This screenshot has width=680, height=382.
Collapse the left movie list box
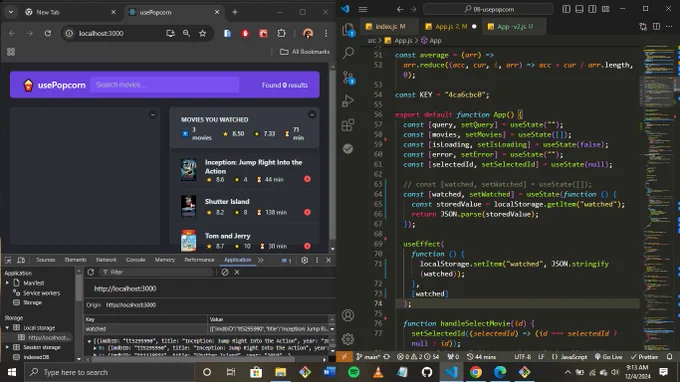click(153, 114)
